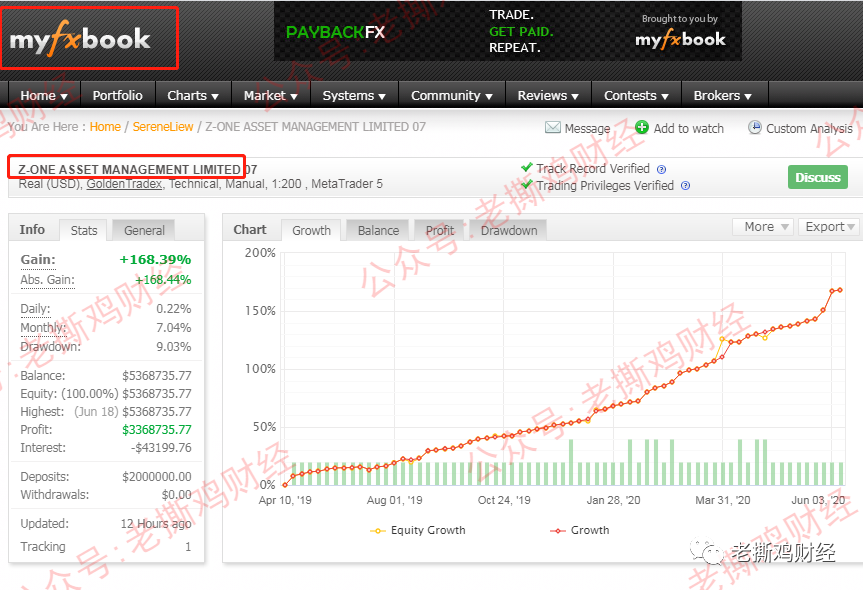The width and height of the screenshot is (863, 590).
Task: Click the green checkmark for Track Record Verified
Action: (527, 167)
